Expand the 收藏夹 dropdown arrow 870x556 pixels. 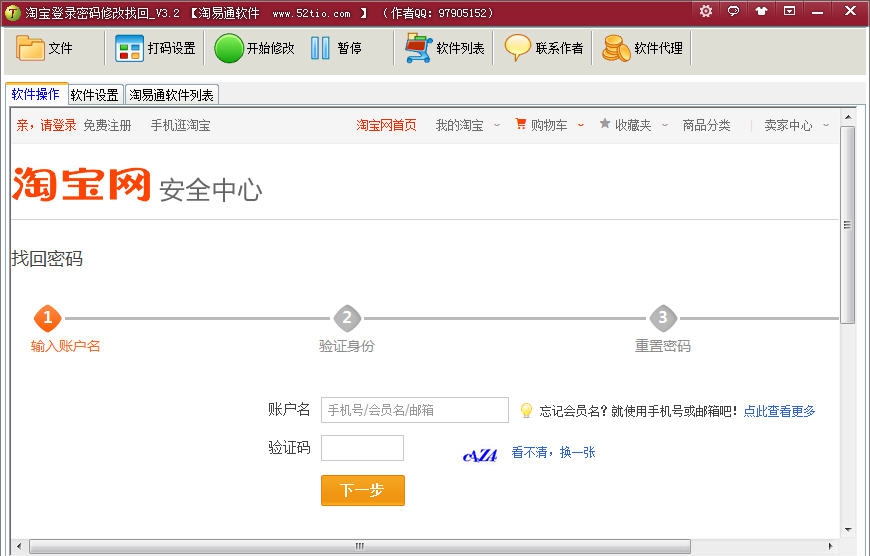click(665, 125)
